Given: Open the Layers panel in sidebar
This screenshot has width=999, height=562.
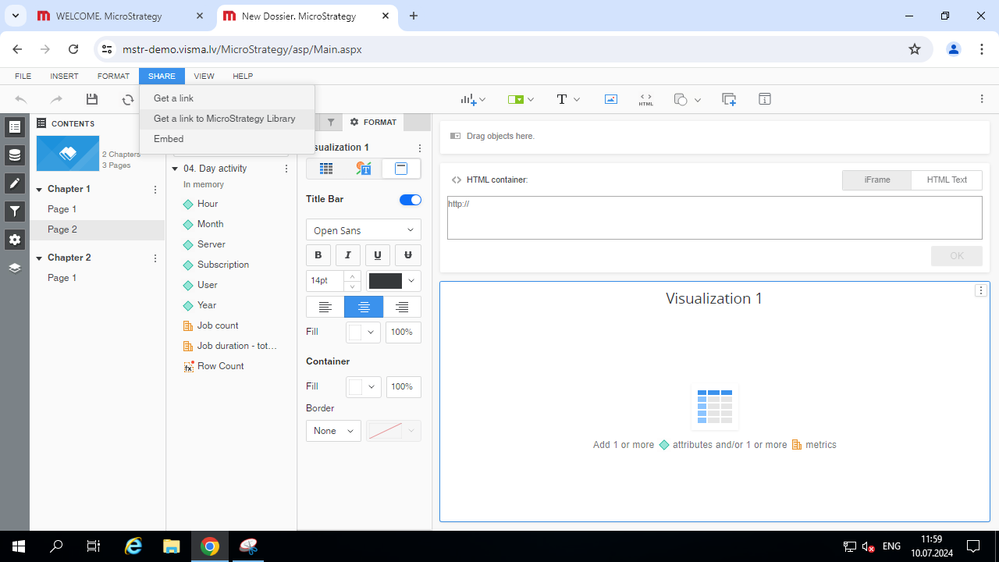Looking at the screenshot, I should point(15,268).
